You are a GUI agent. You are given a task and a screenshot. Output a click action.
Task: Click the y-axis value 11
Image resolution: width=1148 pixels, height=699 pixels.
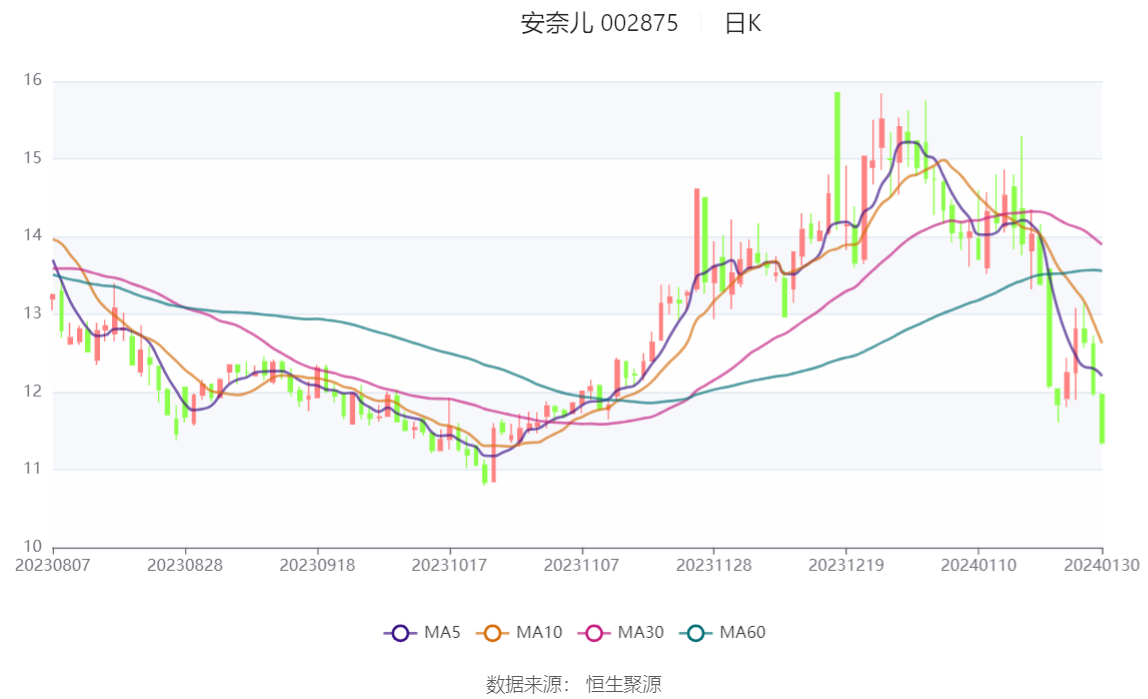click(x=32, y=468)
